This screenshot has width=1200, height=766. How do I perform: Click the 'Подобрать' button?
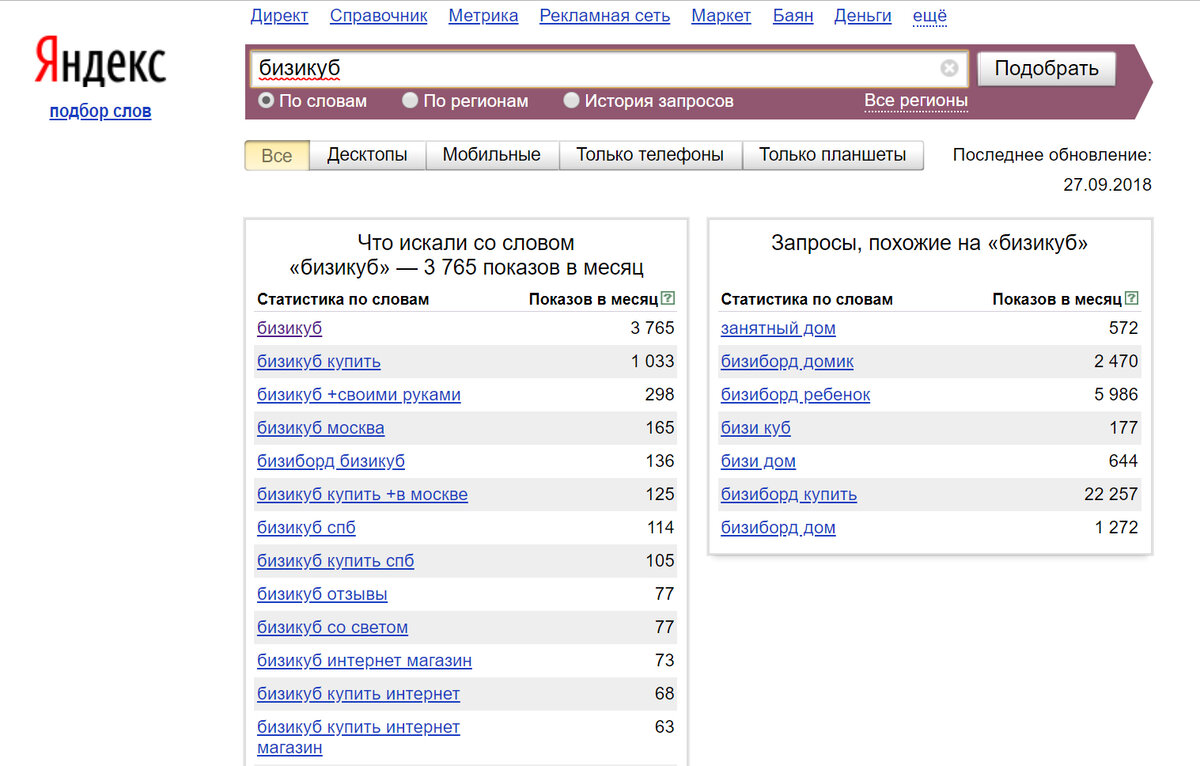click(1046, 68)
